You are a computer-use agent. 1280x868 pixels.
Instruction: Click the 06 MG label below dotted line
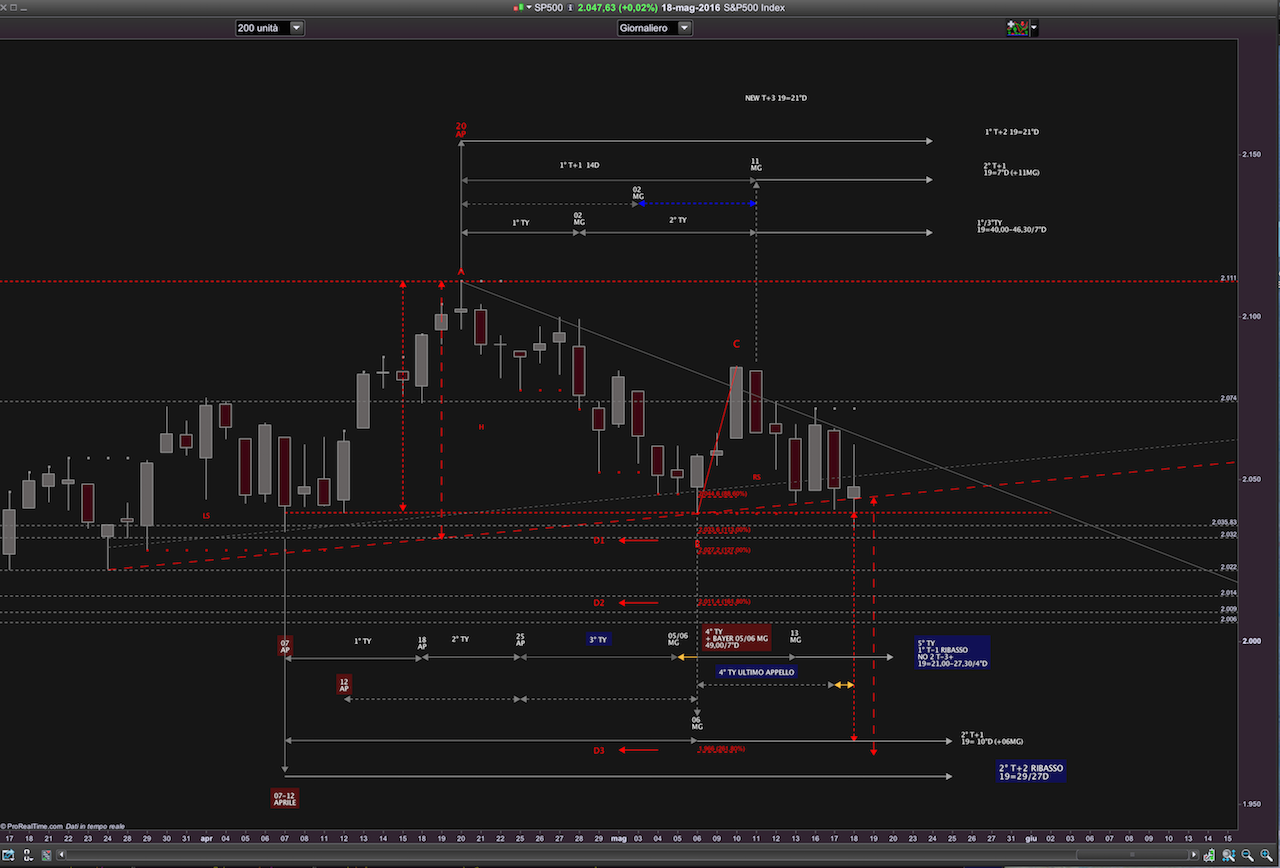697,723
